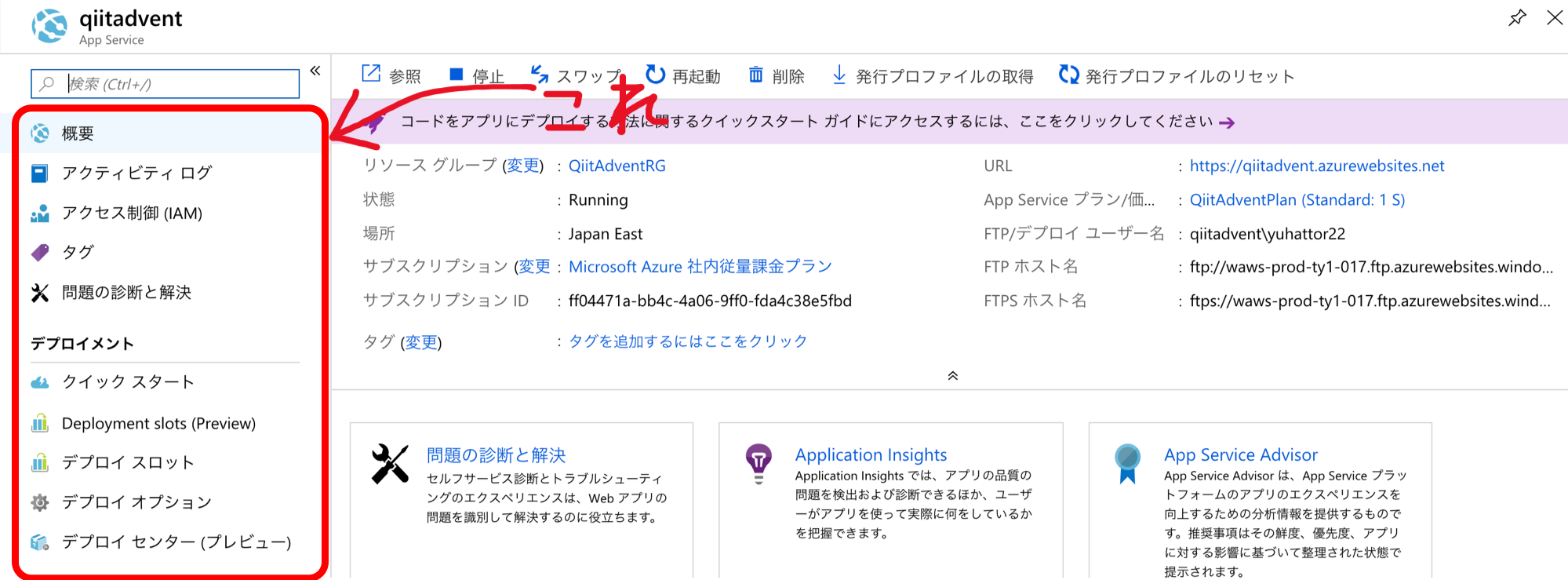Image resolution: width=1568 pixels, height=580 pixels.
Task: Click the 削除 trash can icon
Action: 755,75
